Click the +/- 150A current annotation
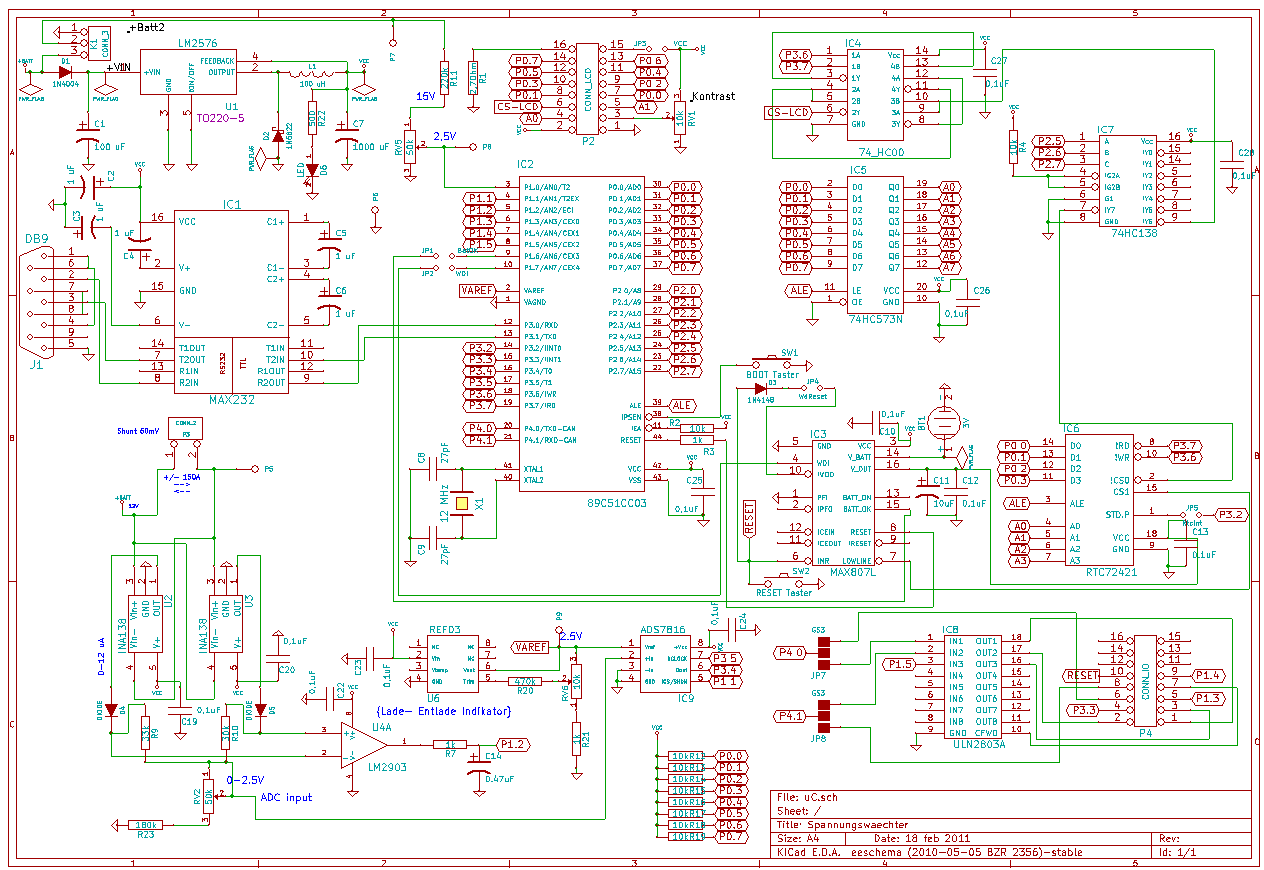The width and height of the screenshot is (1264, 870). [181, 478]
